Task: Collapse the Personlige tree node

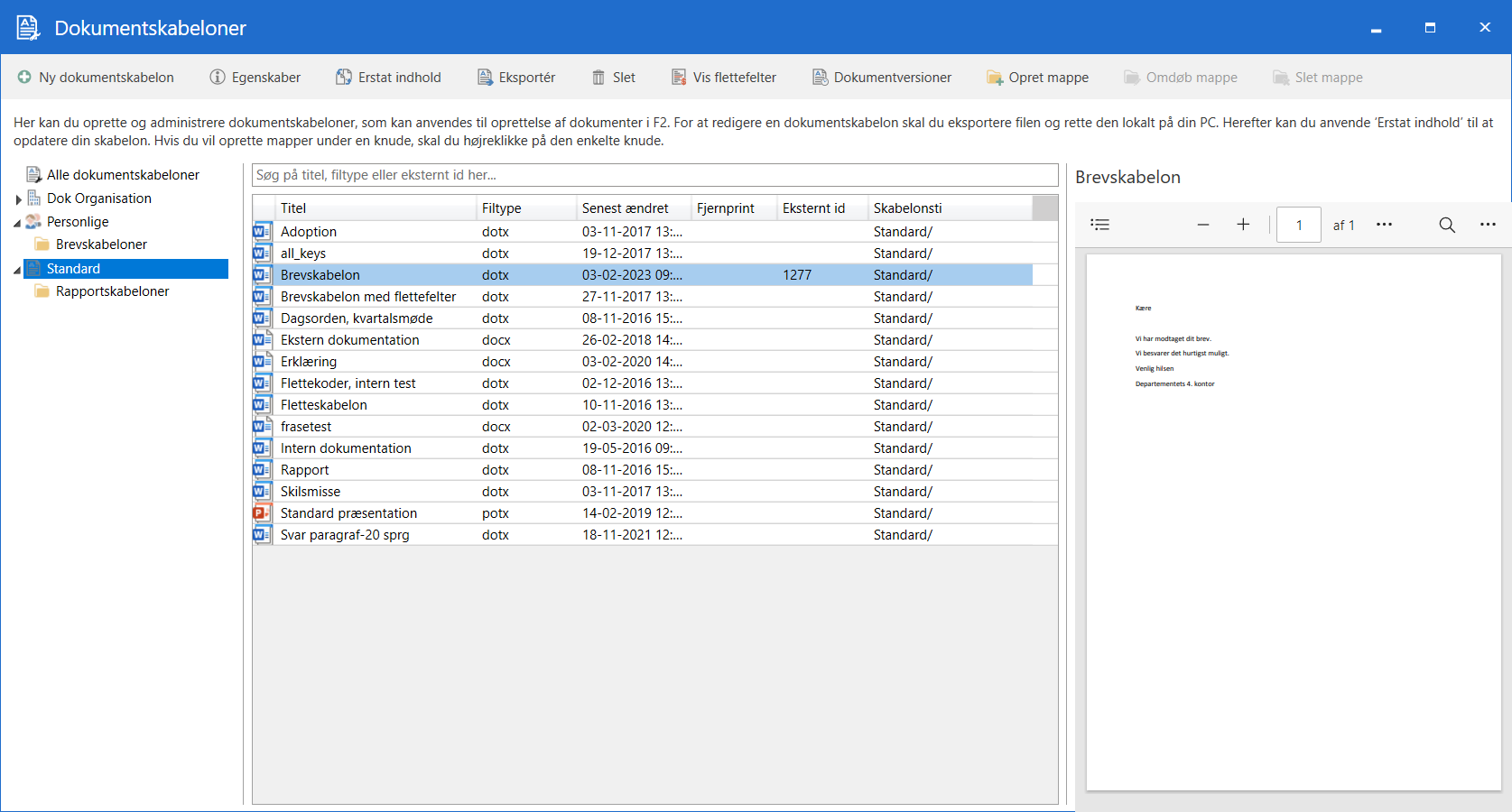Action: (17, 223)
